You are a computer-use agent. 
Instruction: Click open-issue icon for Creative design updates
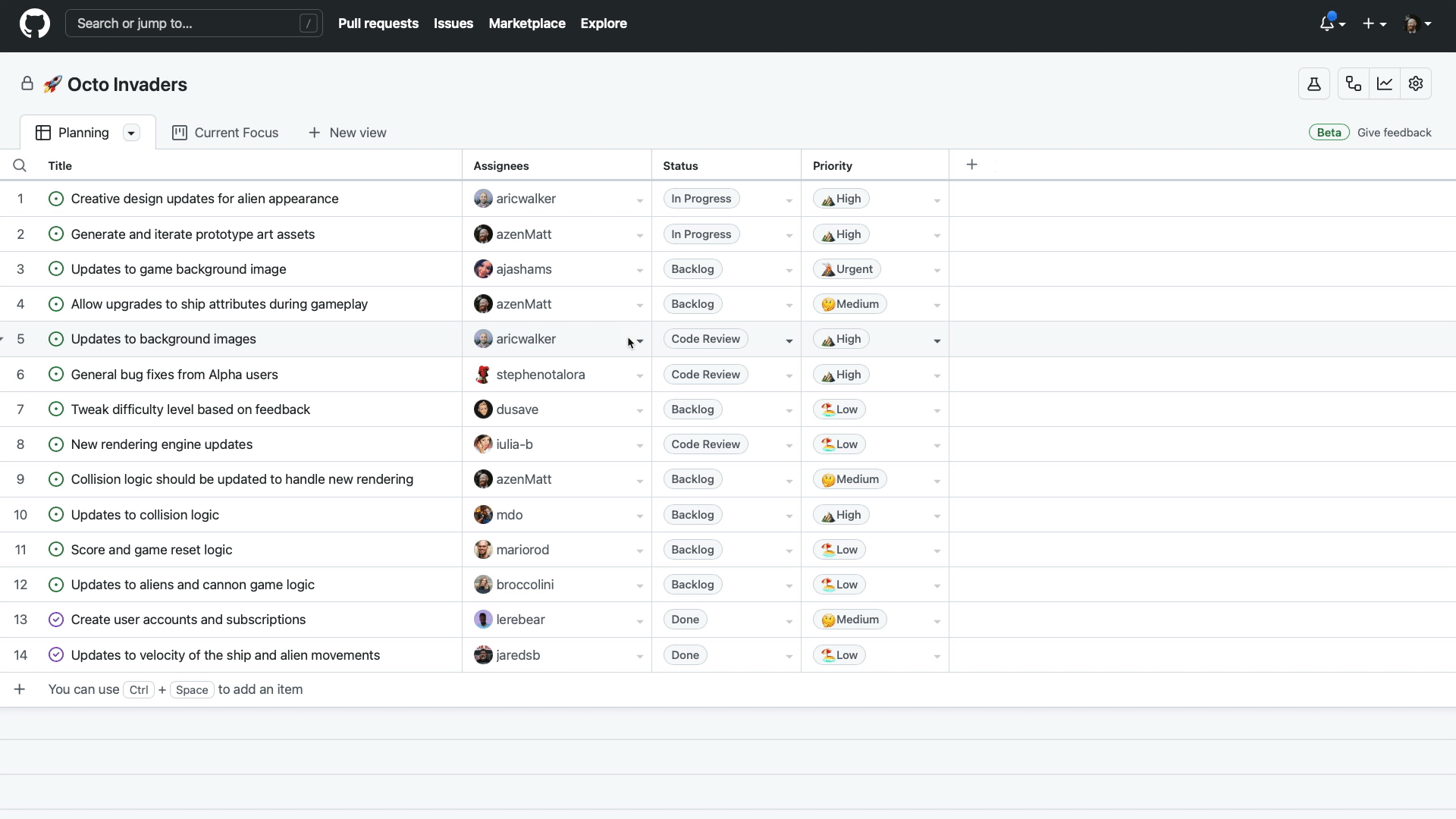[x=56, y=199]
